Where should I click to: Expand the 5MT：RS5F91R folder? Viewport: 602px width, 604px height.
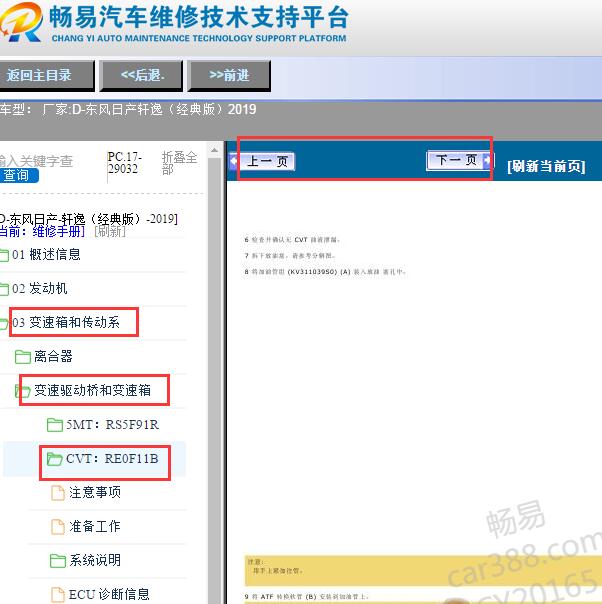coord(112,424)
